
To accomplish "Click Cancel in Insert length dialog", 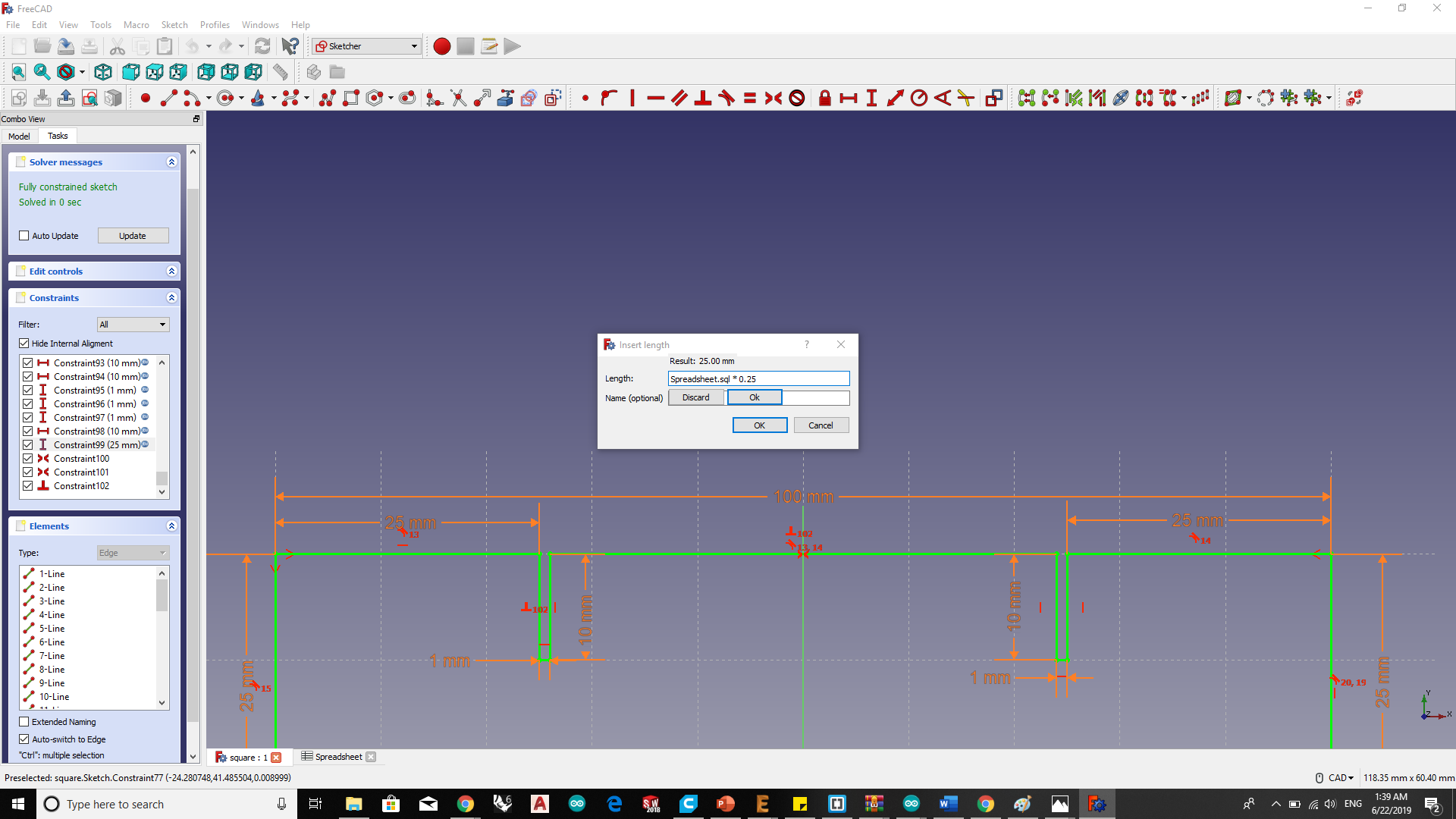I will point(821,425).
